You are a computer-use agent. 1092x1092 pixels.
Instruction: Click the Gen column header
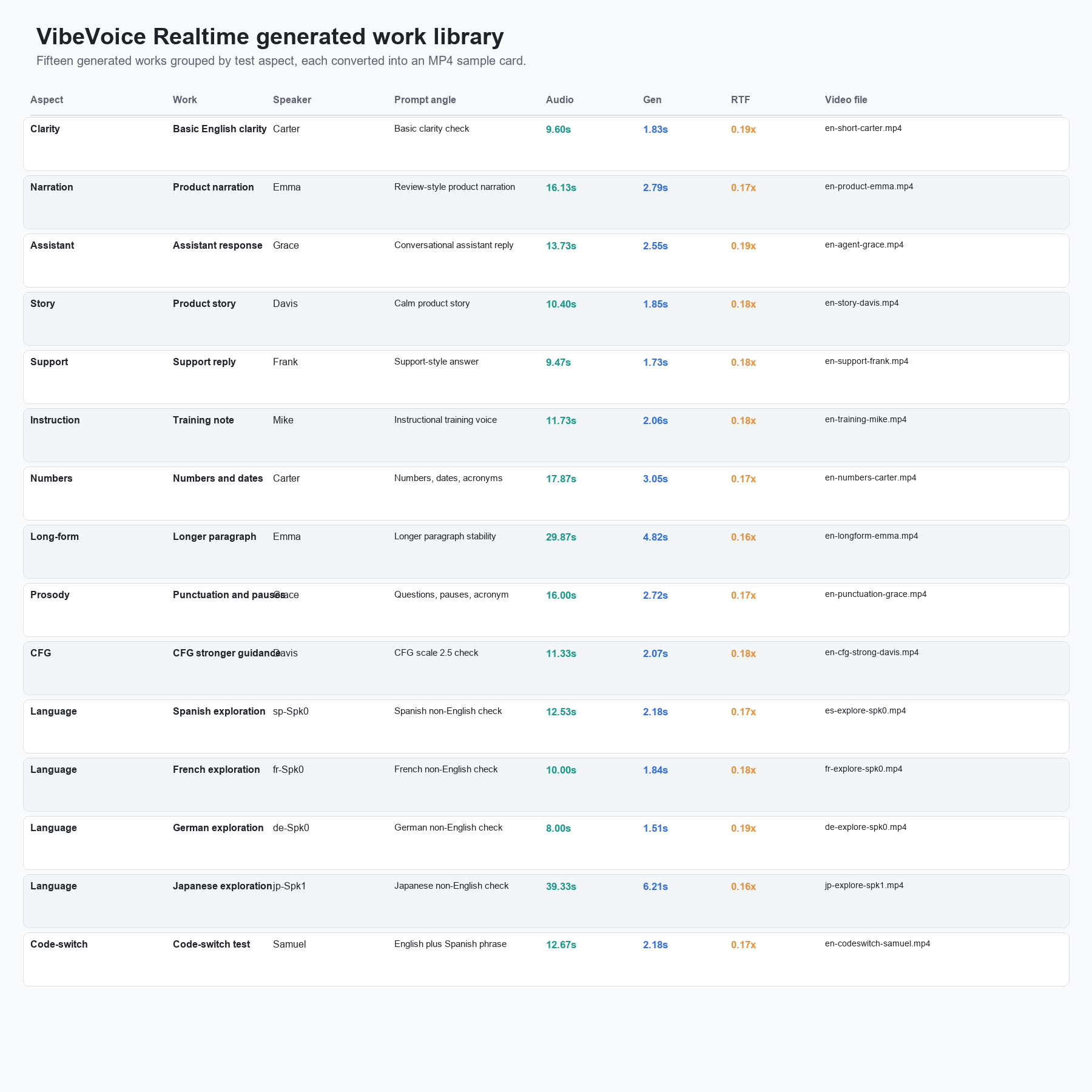tap(652, 99)
